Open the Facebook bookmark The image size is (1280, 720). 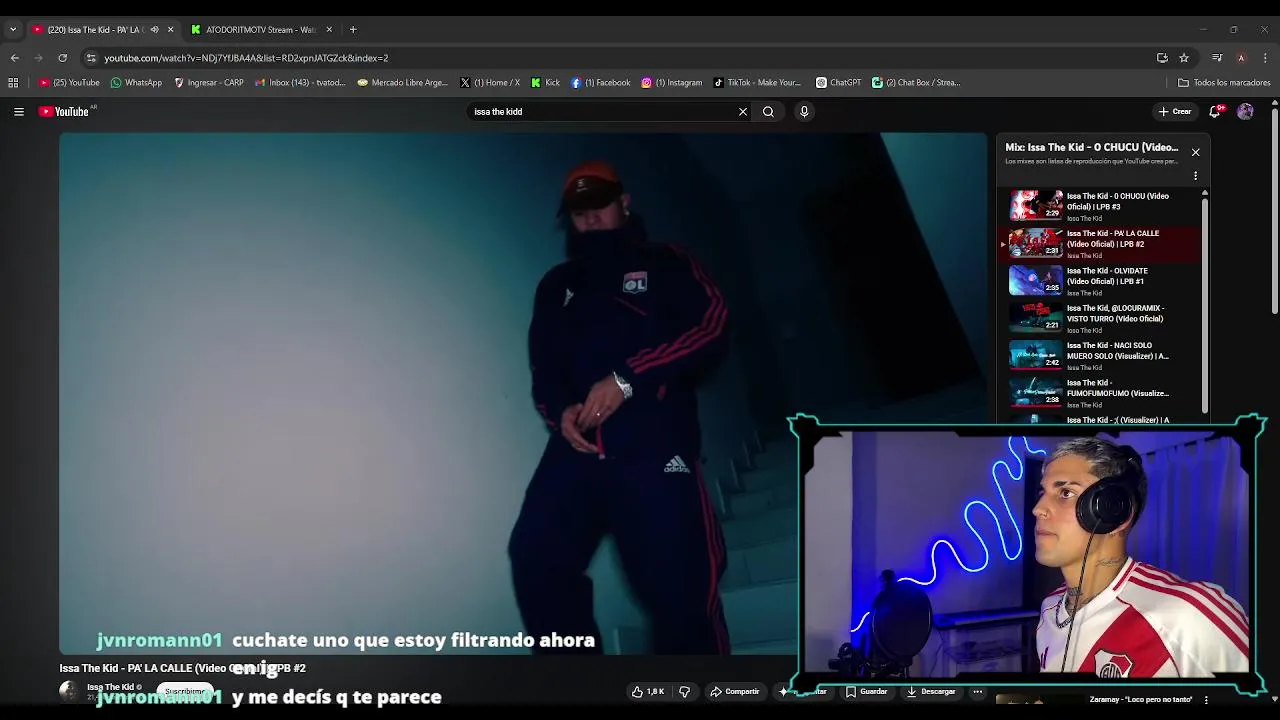[x=601, y=83]
